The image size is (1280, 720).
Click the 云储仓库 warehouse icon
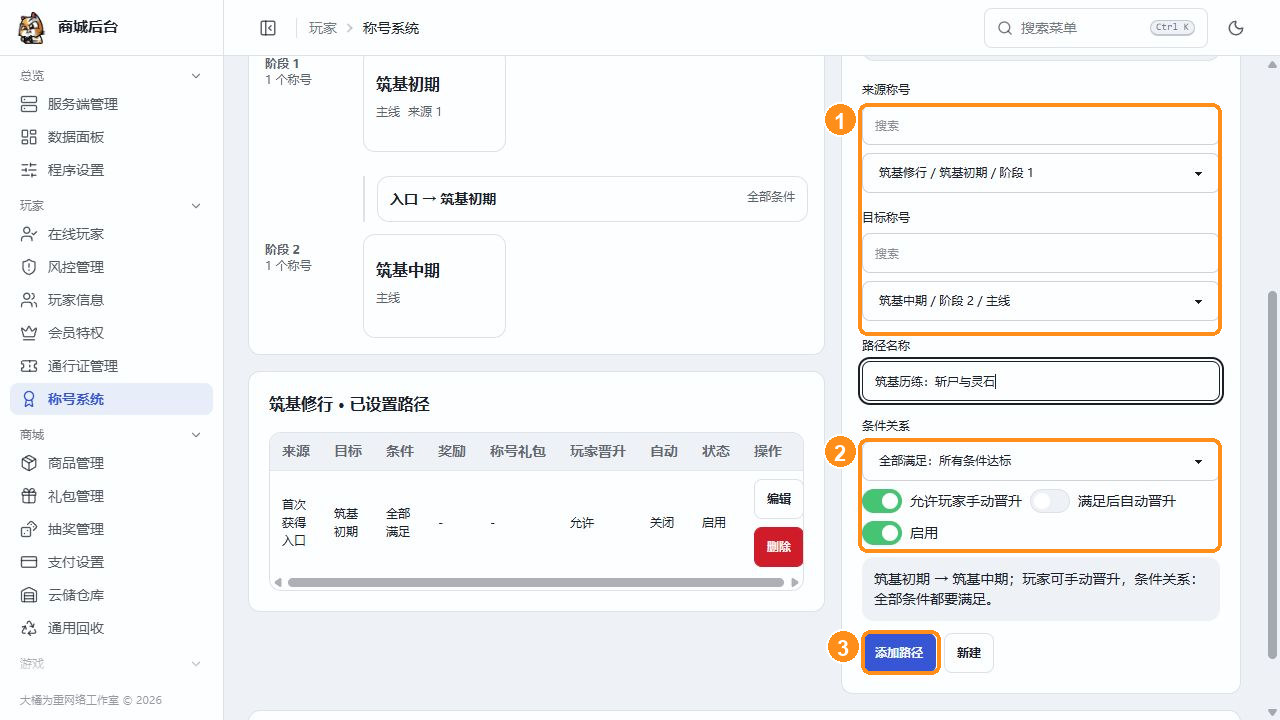coord(29,595)
